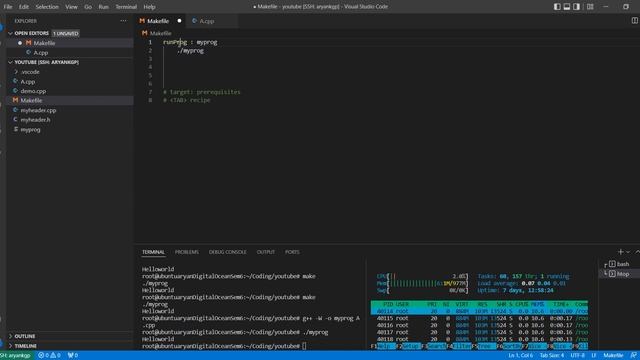Screen dimensions: 640x360
Task: Change Tab Size: 4 indentation setting
Action: pyautogui.click(x=551, y=356)
